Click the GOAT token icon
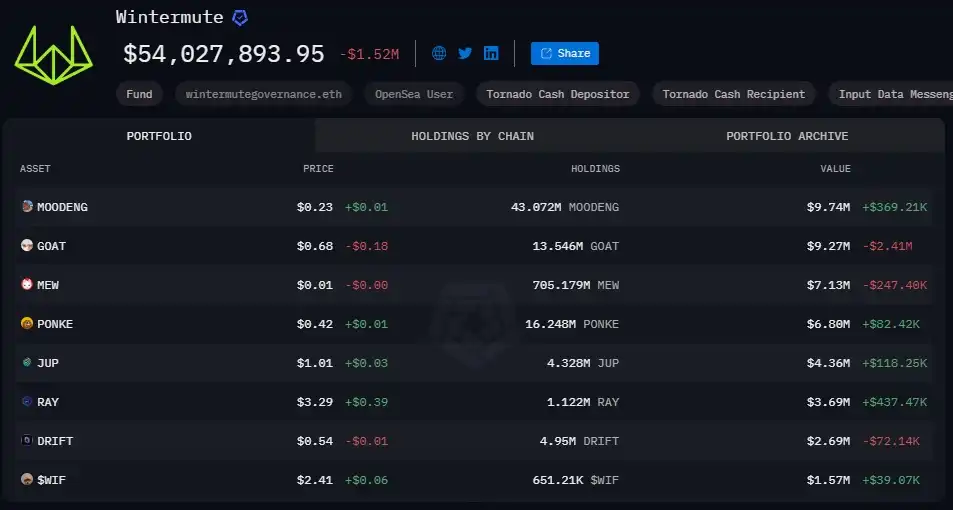This screenshot has width=953, height=510. pyautogui.click(x=27, y=246)
